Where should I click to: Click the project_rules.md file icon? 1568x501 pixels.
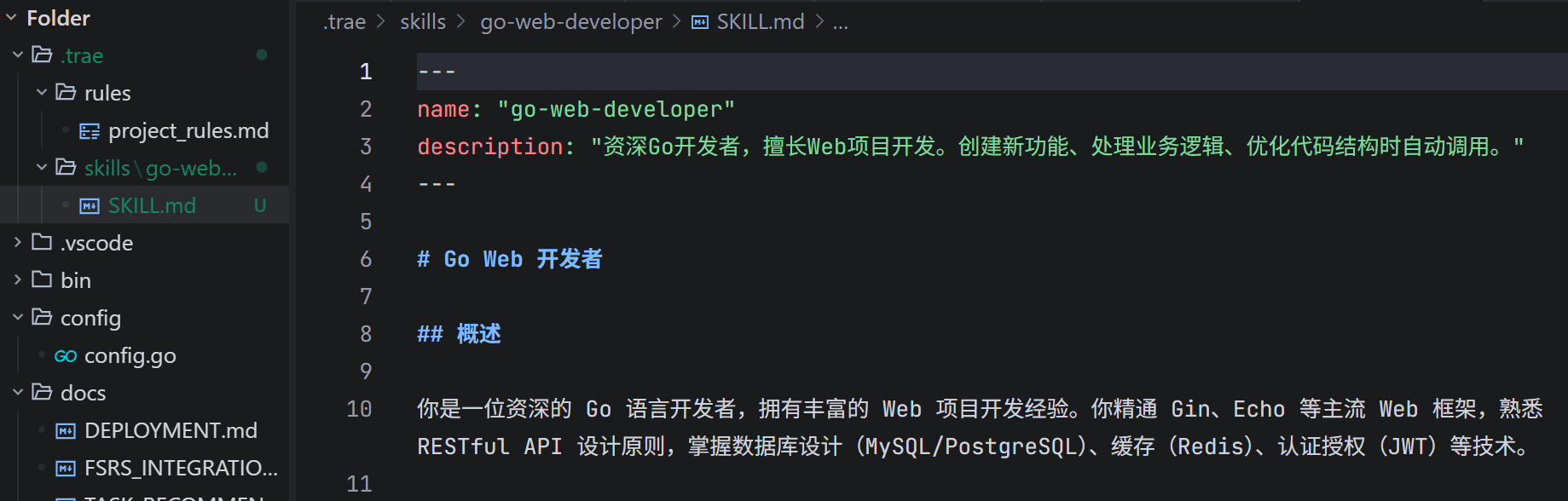(x=90, y=131)
